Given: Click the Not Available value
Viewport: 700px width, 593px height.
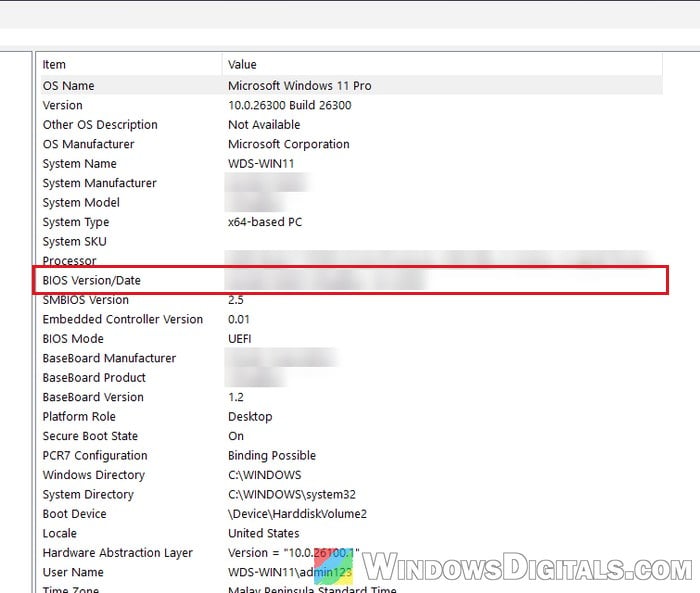Looking at the screenshot, I should tap(264, 125).
